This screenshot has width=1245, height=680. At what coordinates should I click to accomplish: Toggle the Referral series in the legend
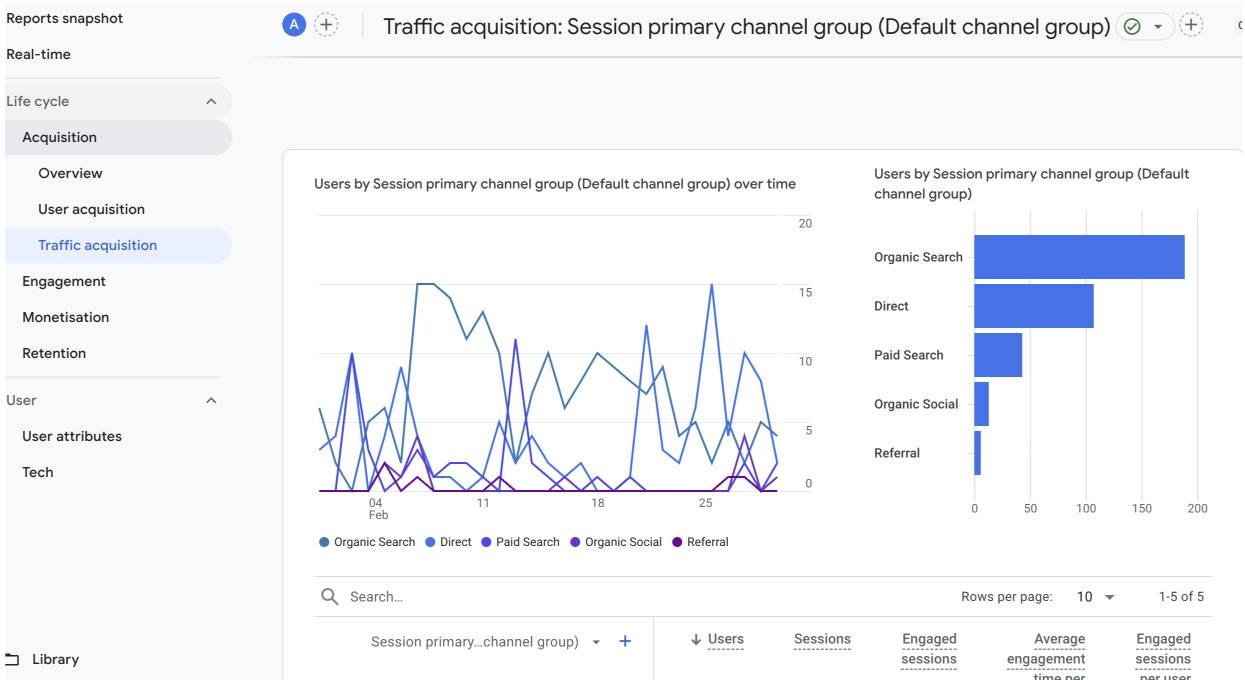[x=700, y=541]
